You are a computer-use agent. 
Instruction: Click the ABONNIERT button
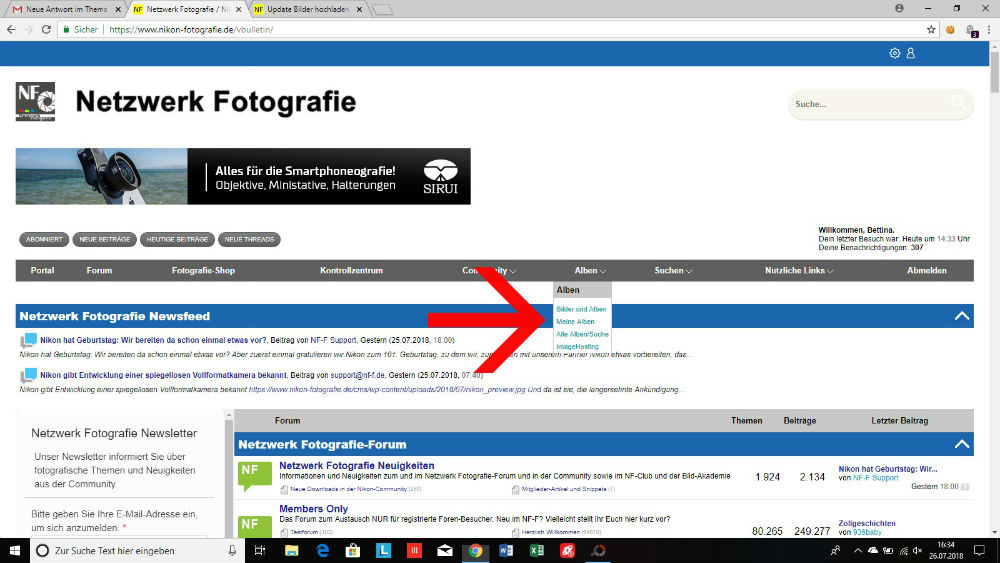click(44, 240)
